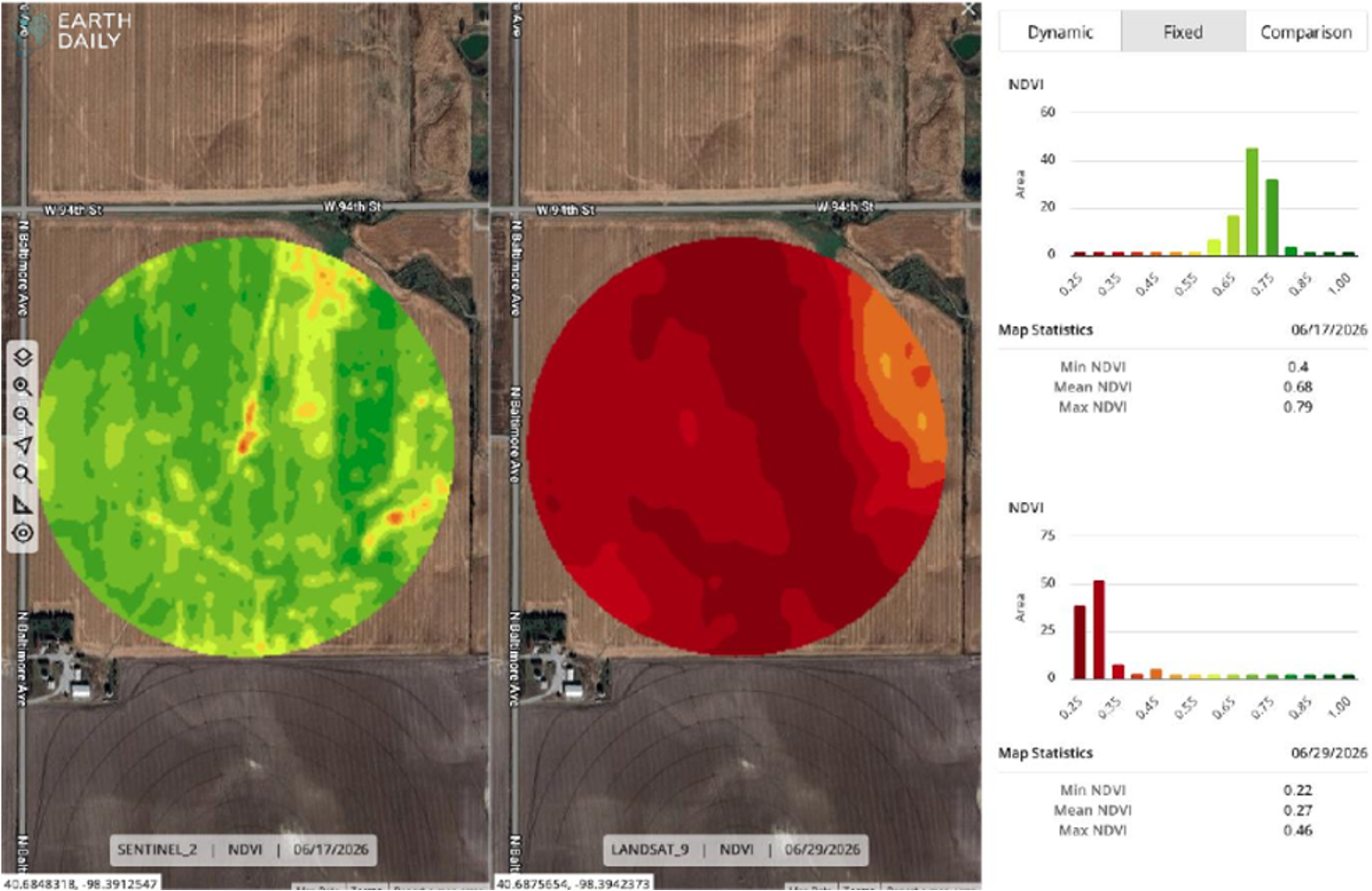Click the zoom out magnifier icon
The height and width of the screenshot is (891, 1372).
(x=23, y=416)
